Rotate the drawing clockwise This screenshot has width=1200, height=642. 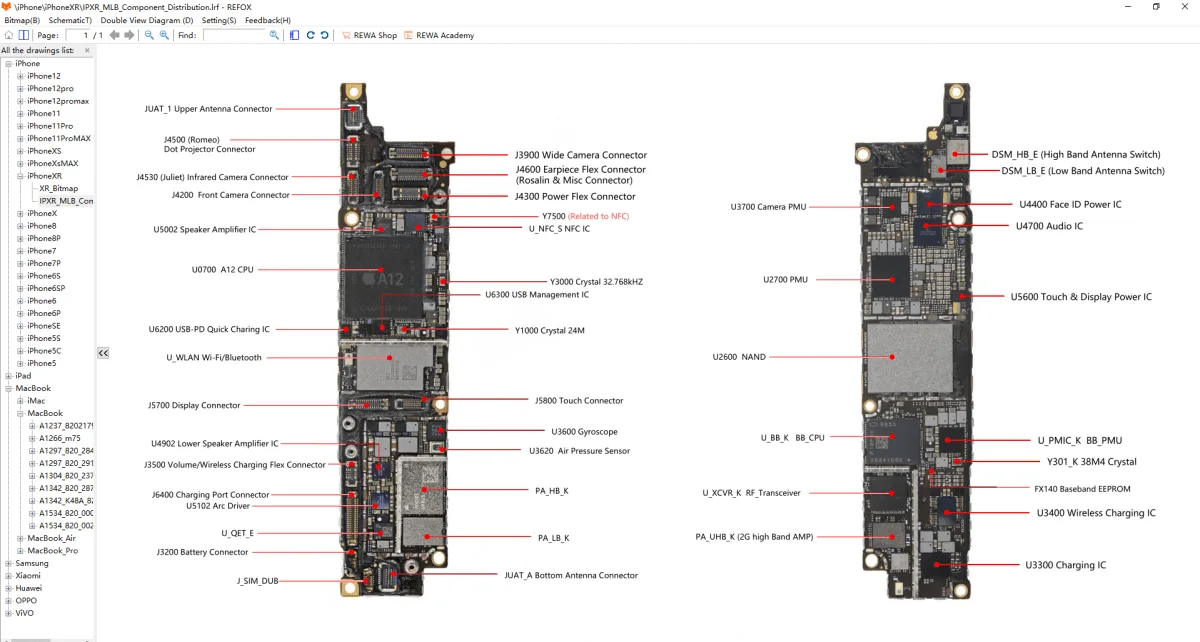point(310,35)
